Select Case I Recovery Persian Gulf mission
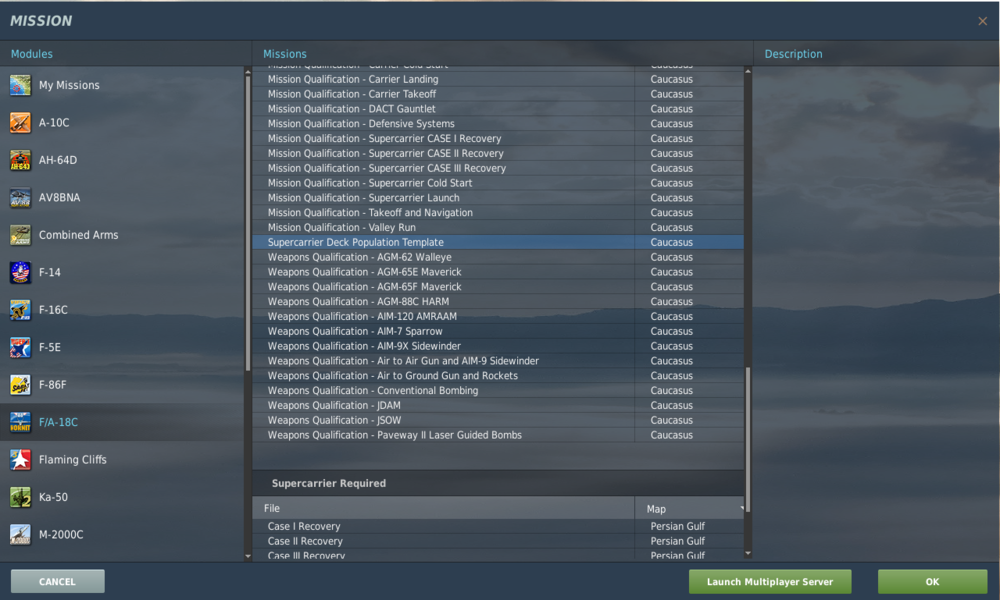The image size is (1000, 600). click(x=497, y=526)
